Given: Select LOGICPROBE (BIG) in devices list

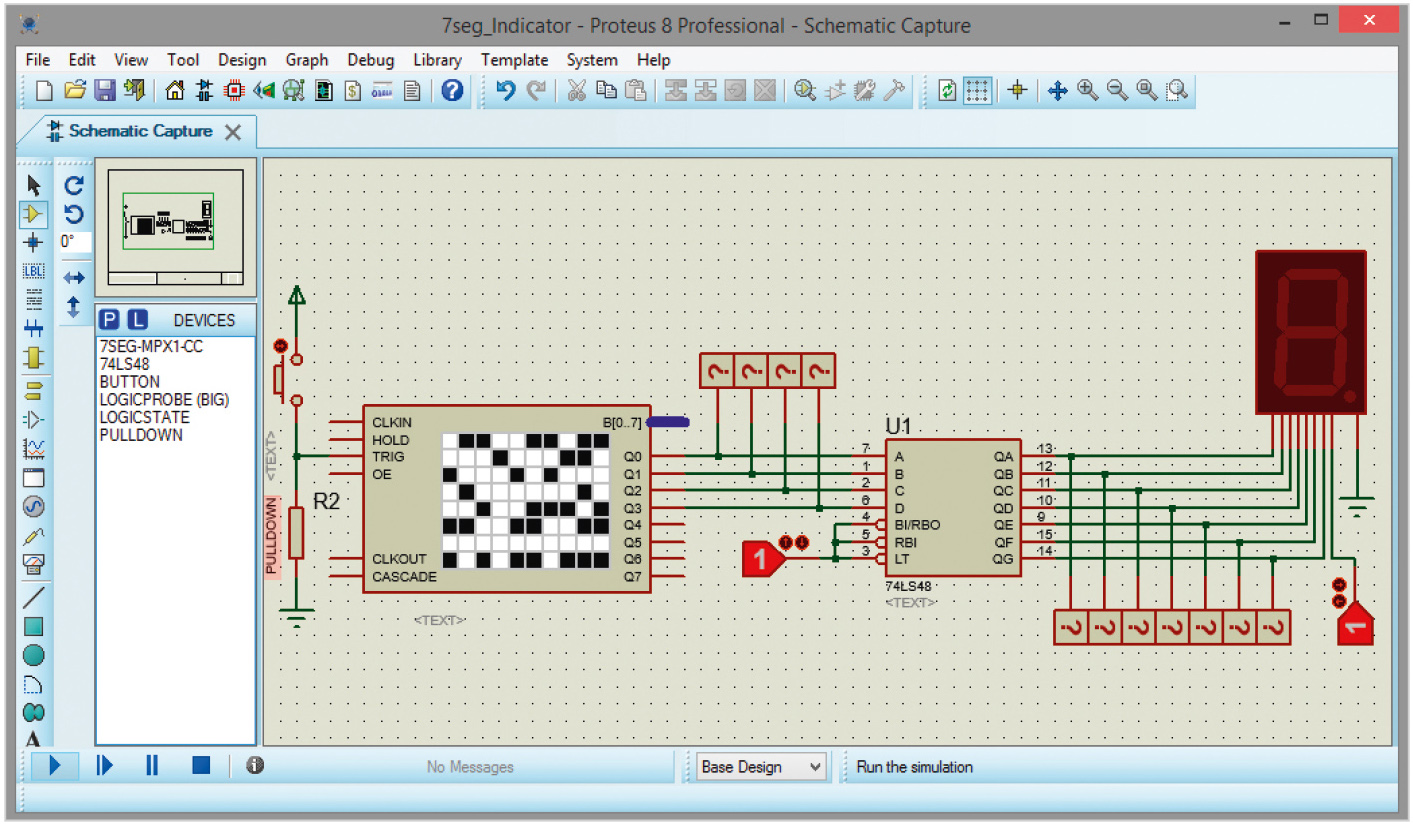Looking at the screenshot, I should click(x=165, y=400).
